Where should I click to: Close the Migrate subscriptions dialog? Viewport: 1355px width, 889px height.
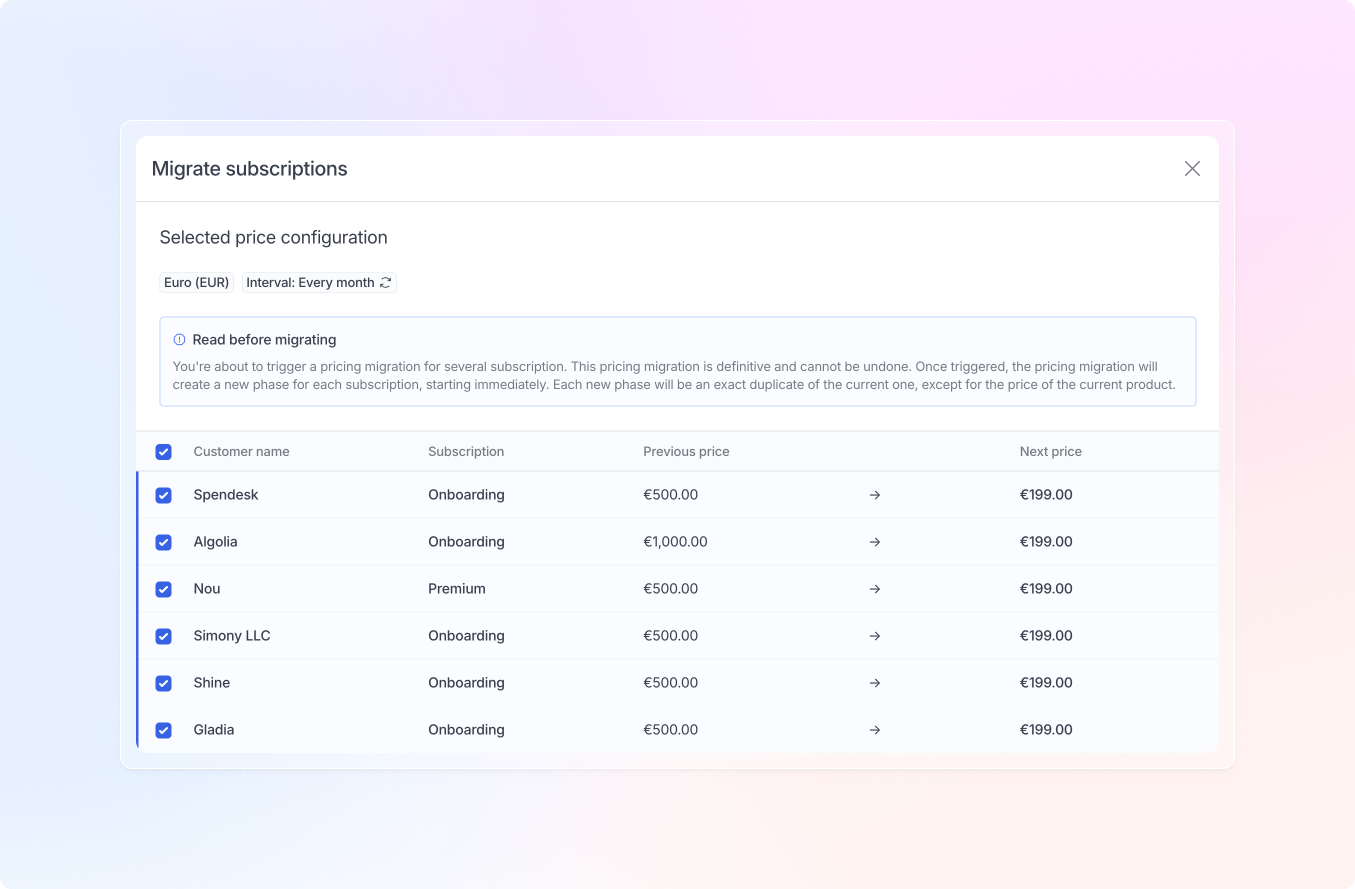1192,169
